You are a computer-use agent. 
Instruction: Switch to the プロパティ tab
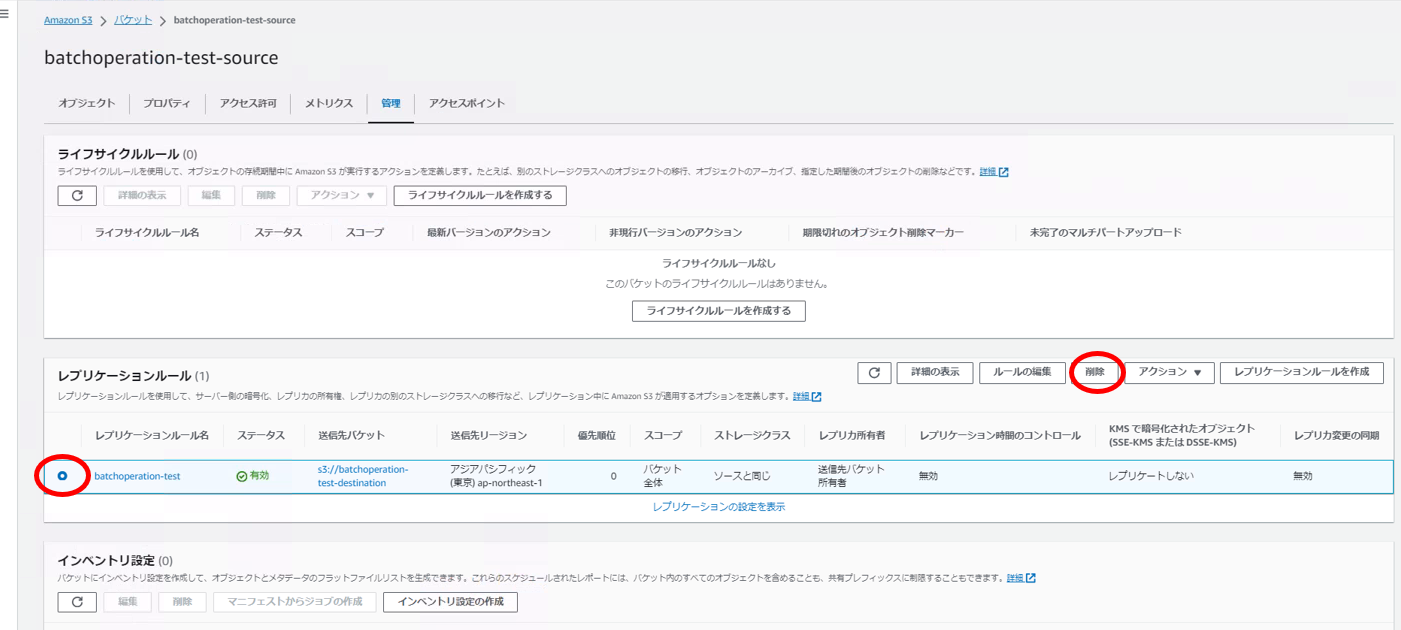point(166,103)
